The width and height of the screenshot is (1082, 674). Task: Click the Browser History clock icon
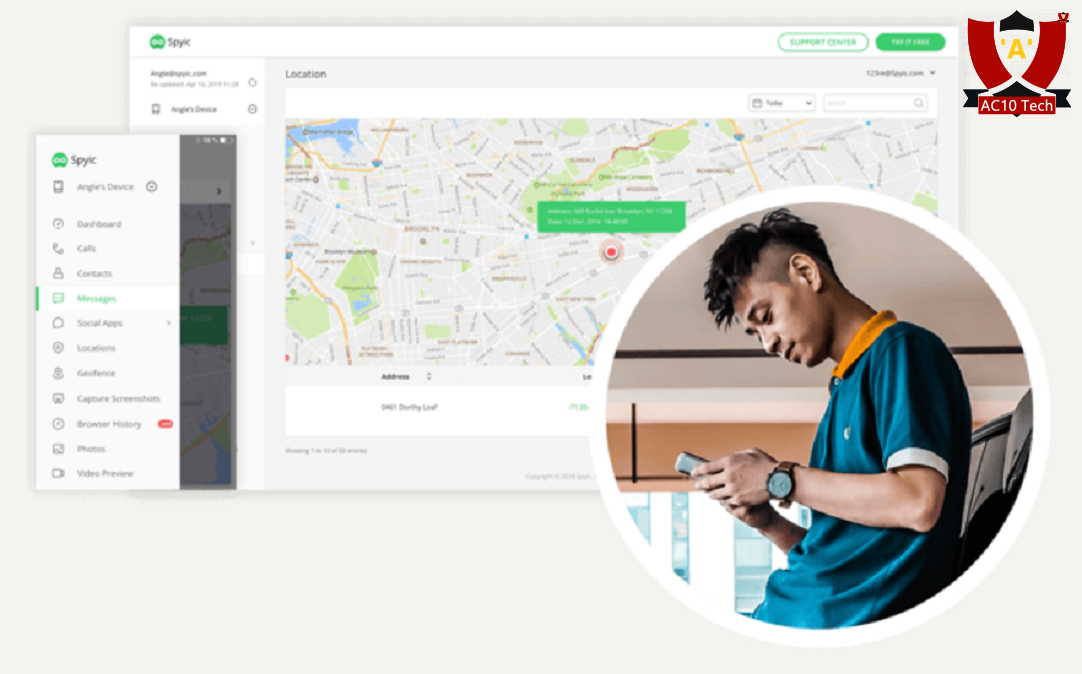(x=58, y=424)
